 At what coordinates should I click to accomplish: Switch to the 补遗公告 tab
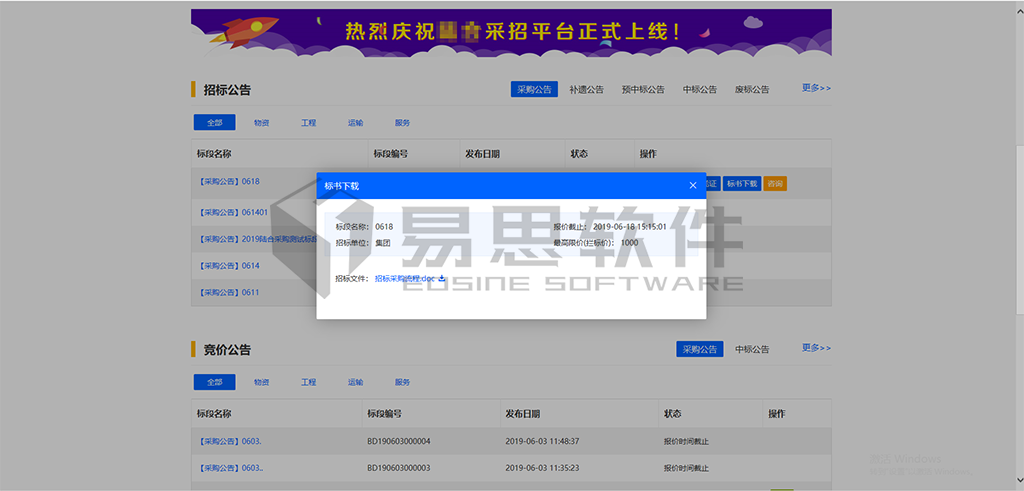click(x=586, y=89)
